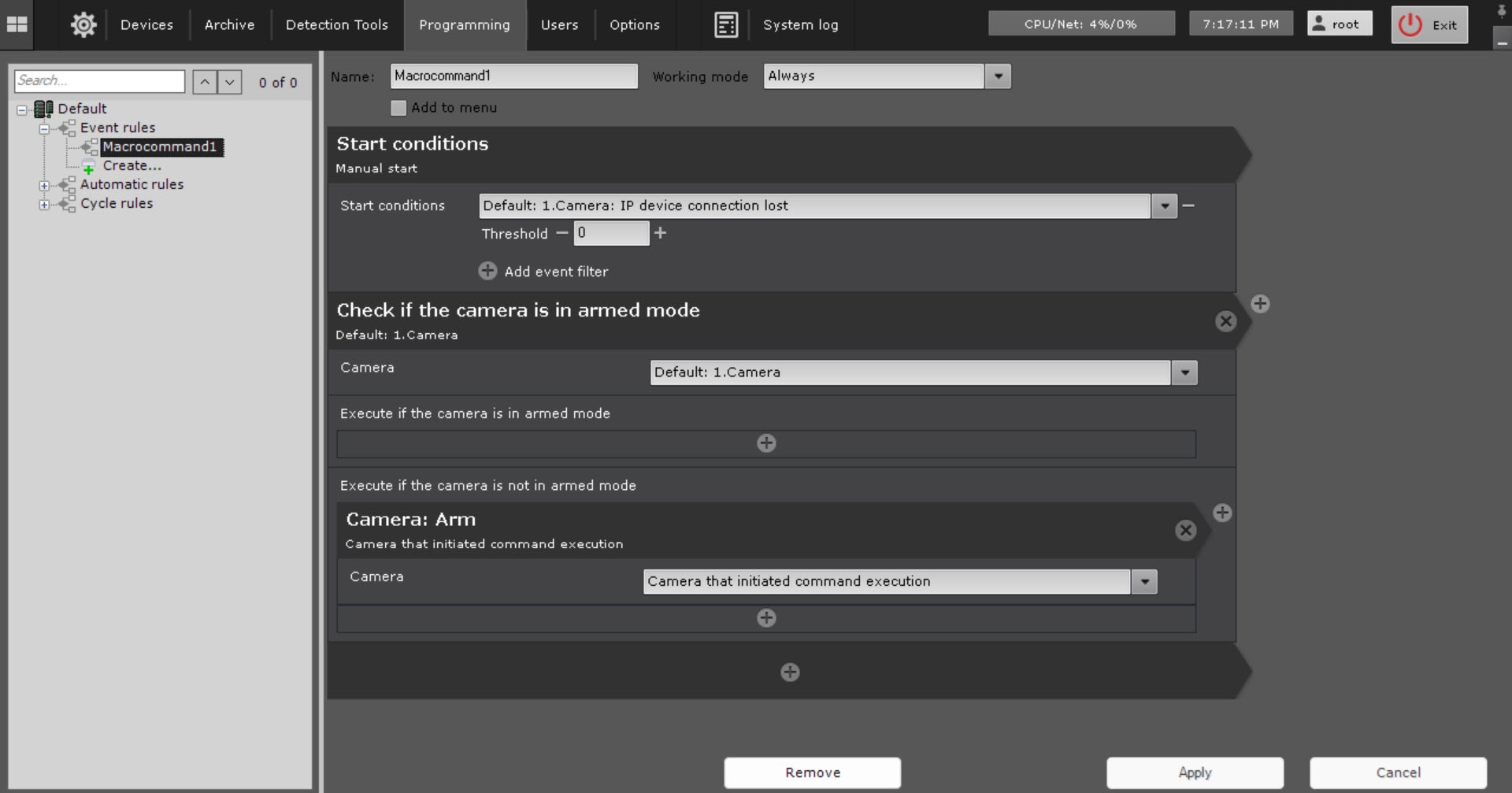Expand the Cycle rules tree node
Screen dimensions: 1512x793
(44, 205)
